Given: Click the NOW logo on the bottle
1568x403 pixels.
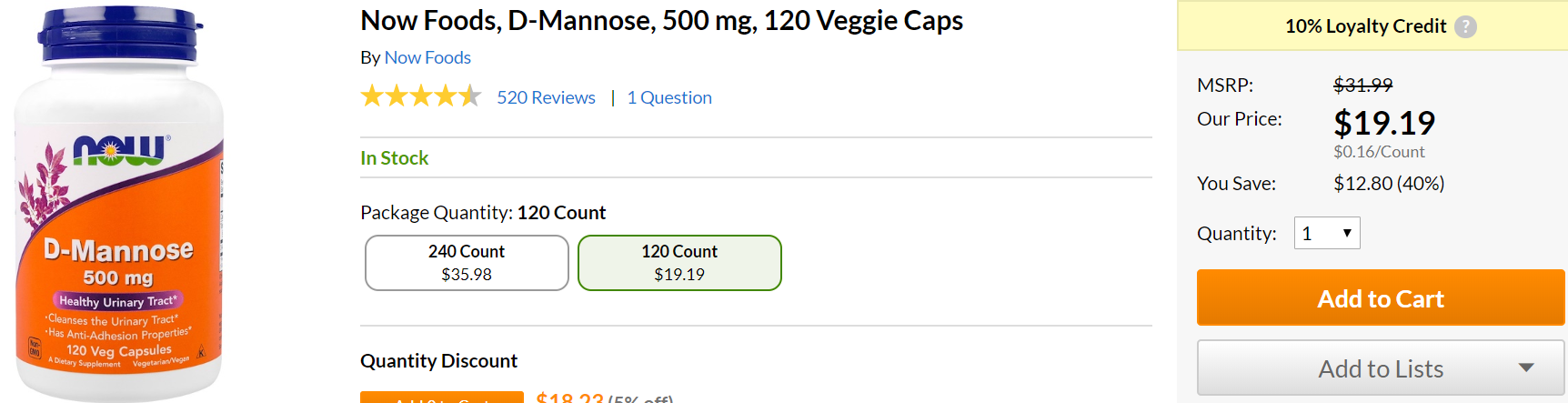Looking at the screenshot, I should click(121, 150).
